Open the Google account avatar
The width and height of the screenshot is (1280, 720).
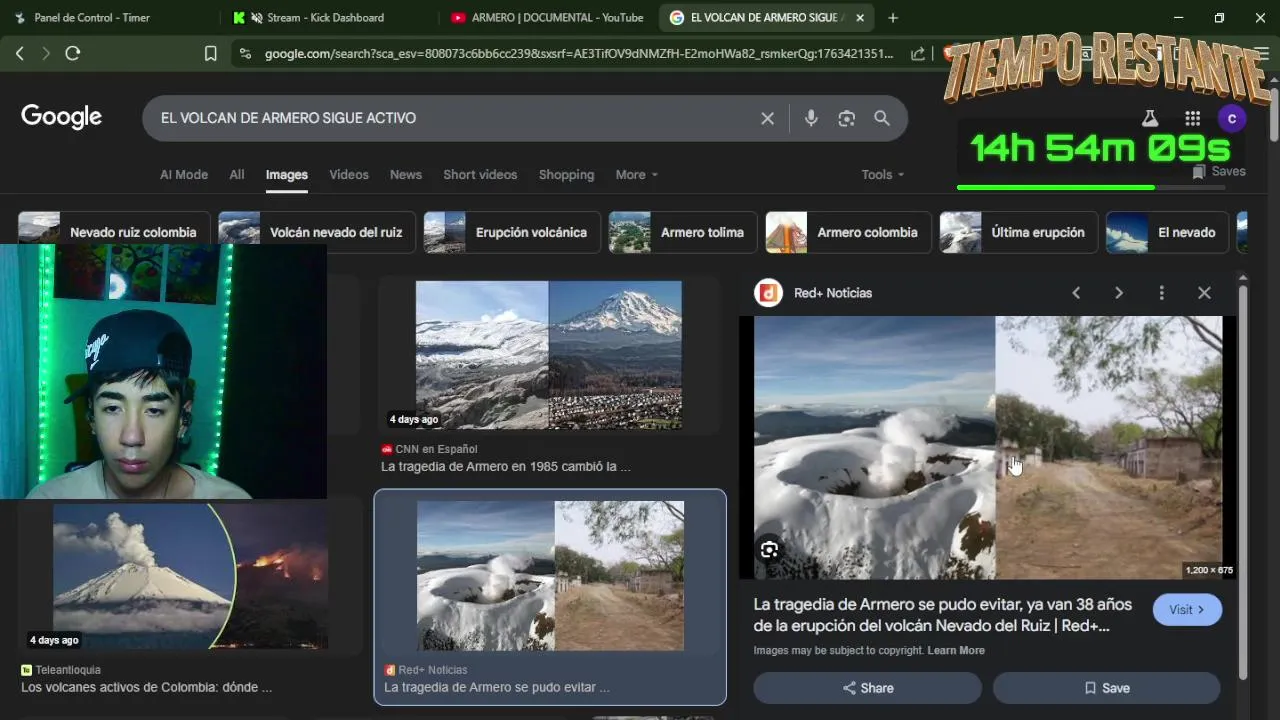[1232, 118]
